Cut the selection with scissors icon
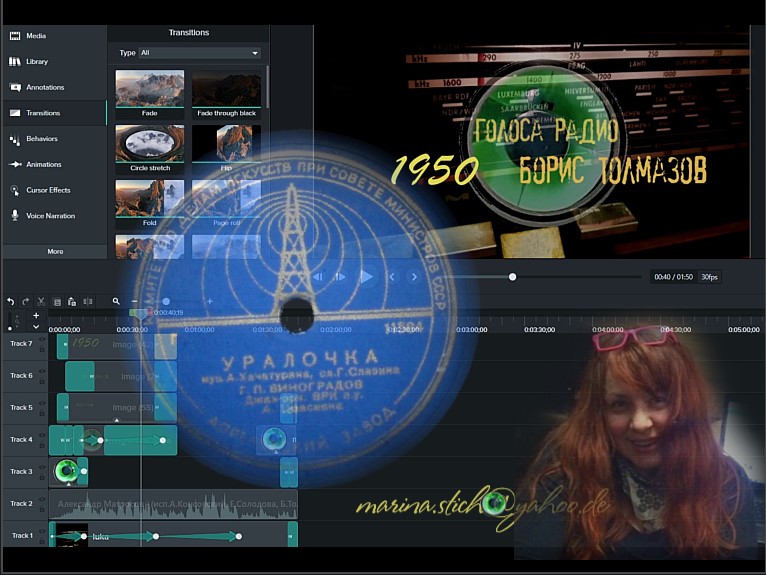 (41, 301)
